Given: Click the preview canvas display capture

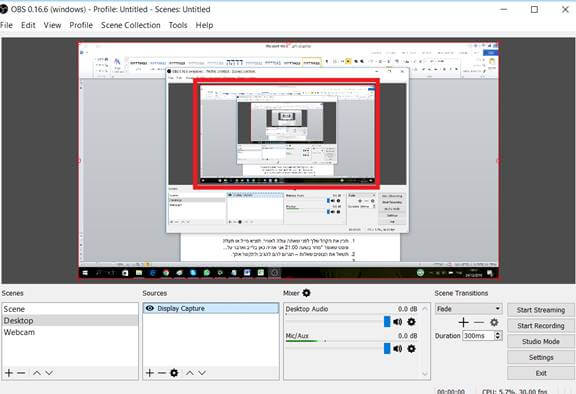Looking at the screenshot, I should point(288,161).
